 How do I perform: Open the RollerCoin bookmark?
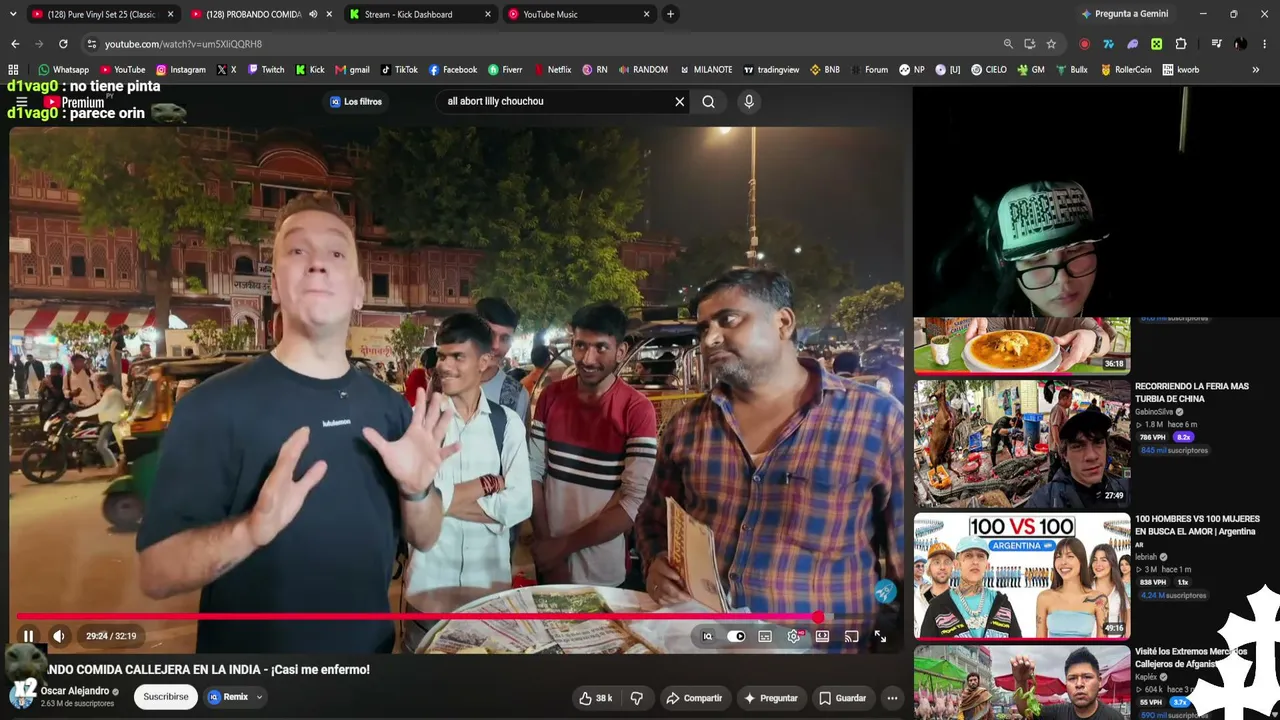(x=1126, y=70)
